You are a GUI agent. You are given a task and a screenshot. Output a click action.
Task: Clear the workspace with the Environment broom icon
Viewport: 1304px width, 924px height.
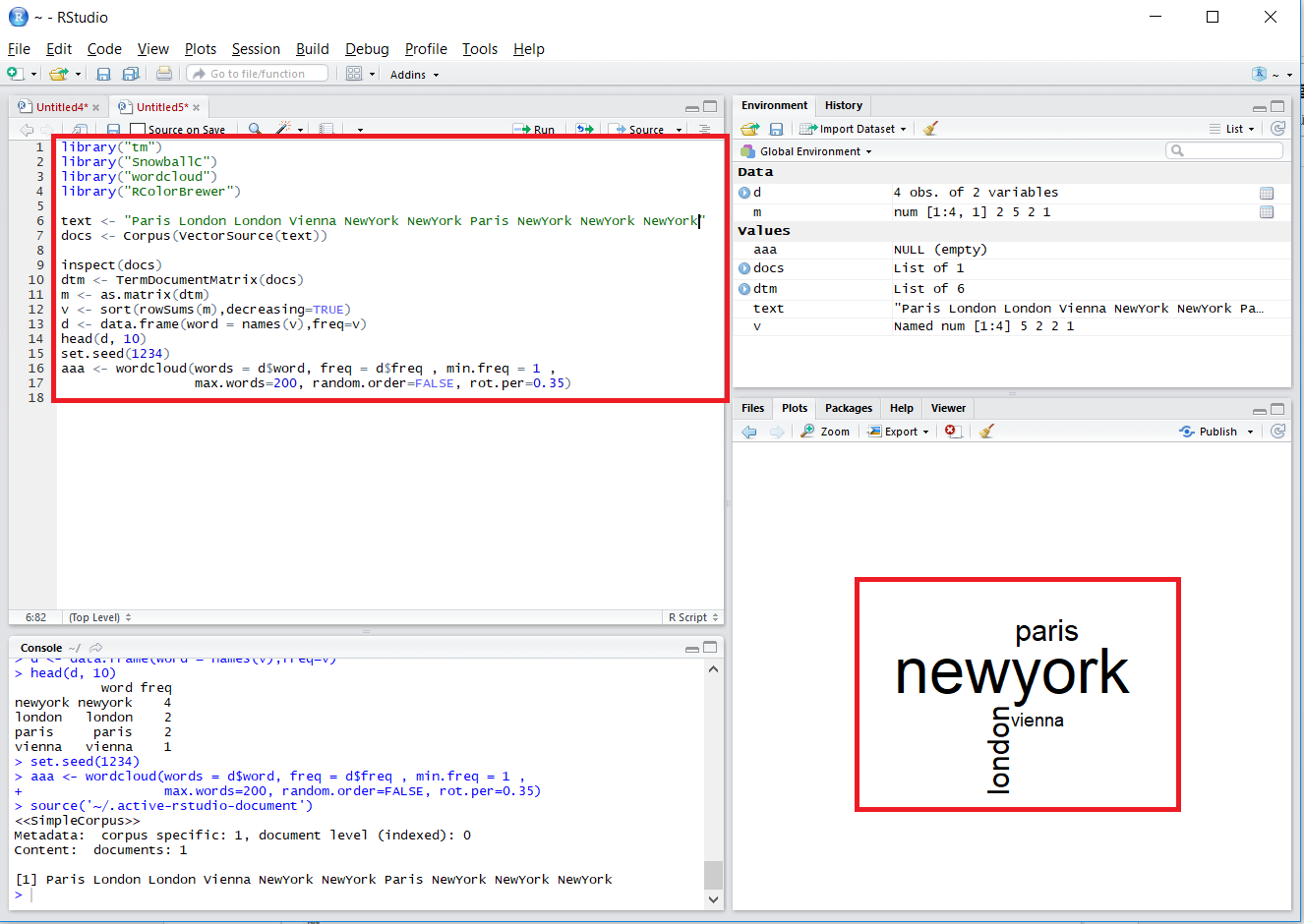point(930,129)
